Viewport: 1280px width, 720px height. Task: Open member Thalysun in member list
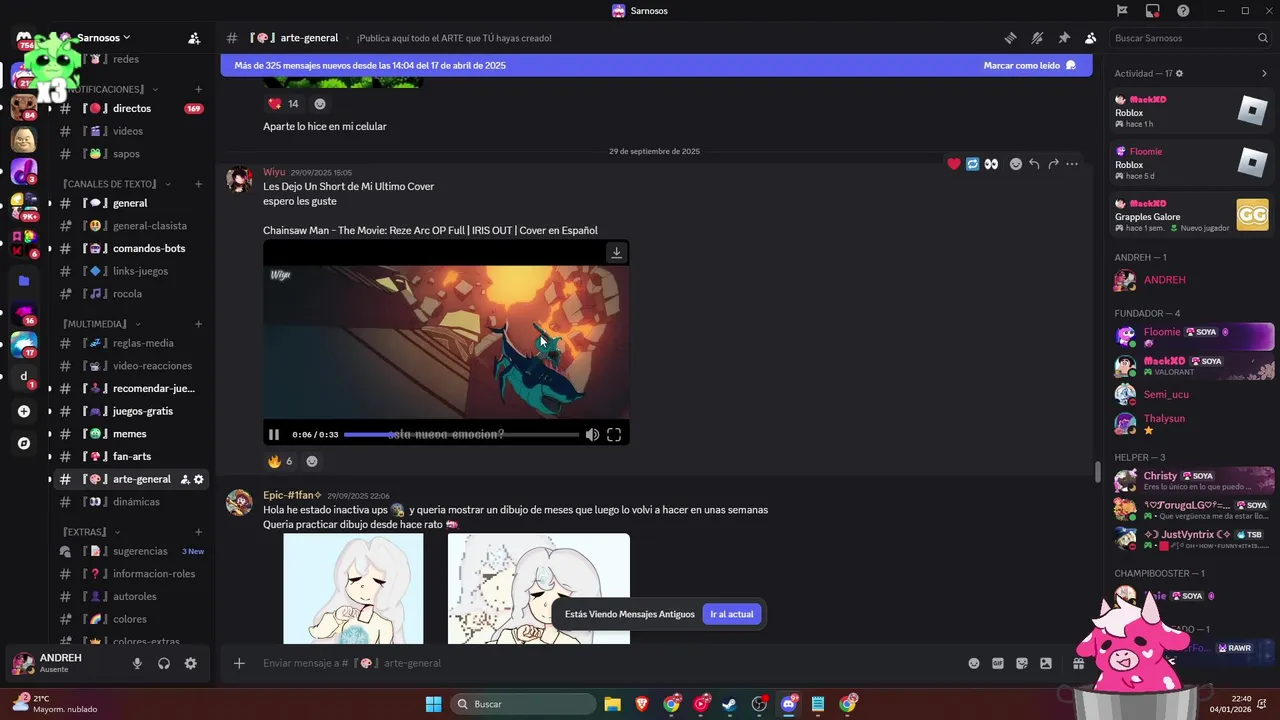point(1194,423)
